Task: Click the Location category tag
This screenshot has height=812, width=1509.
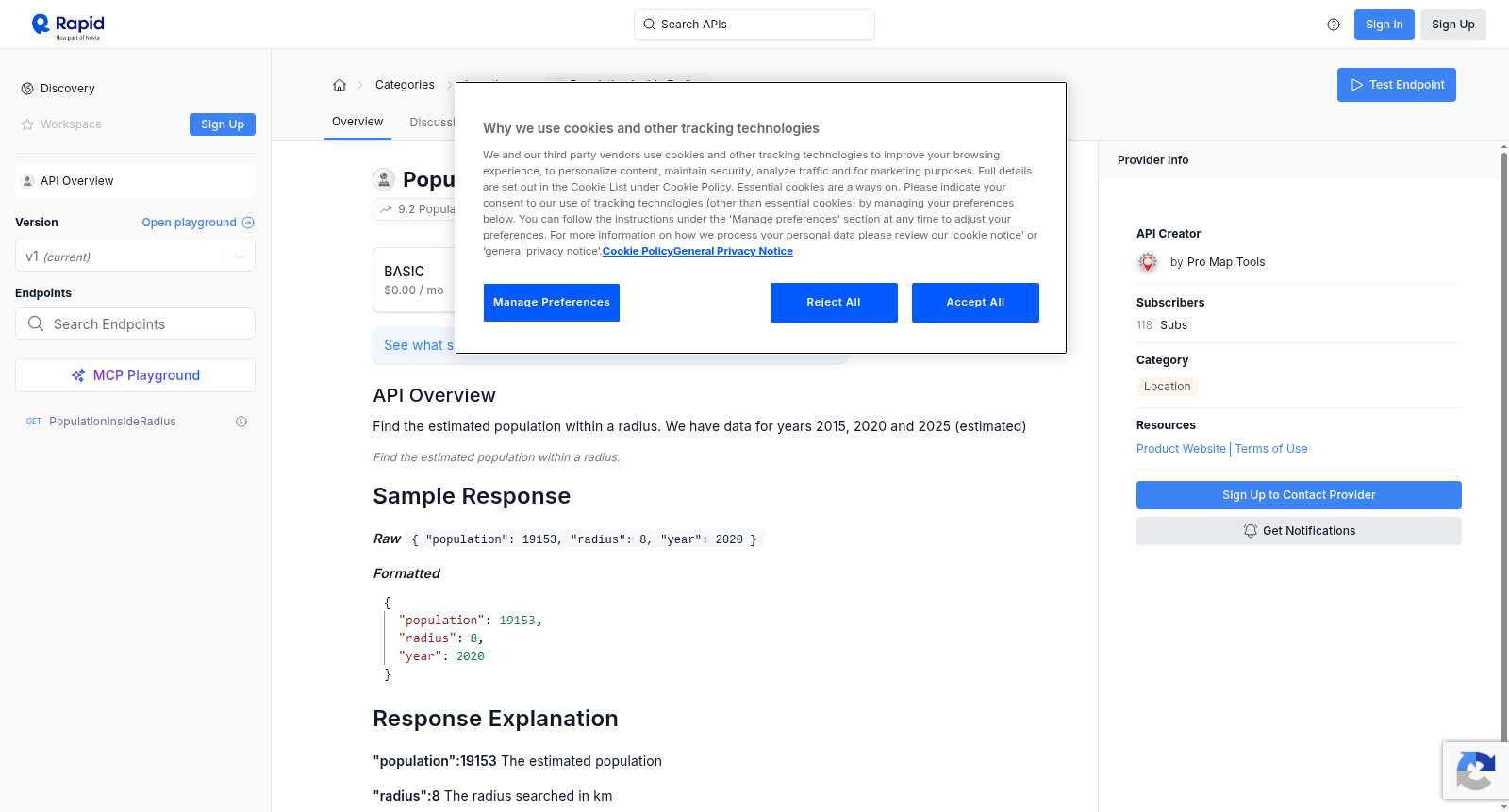Action: [1167, 387]
